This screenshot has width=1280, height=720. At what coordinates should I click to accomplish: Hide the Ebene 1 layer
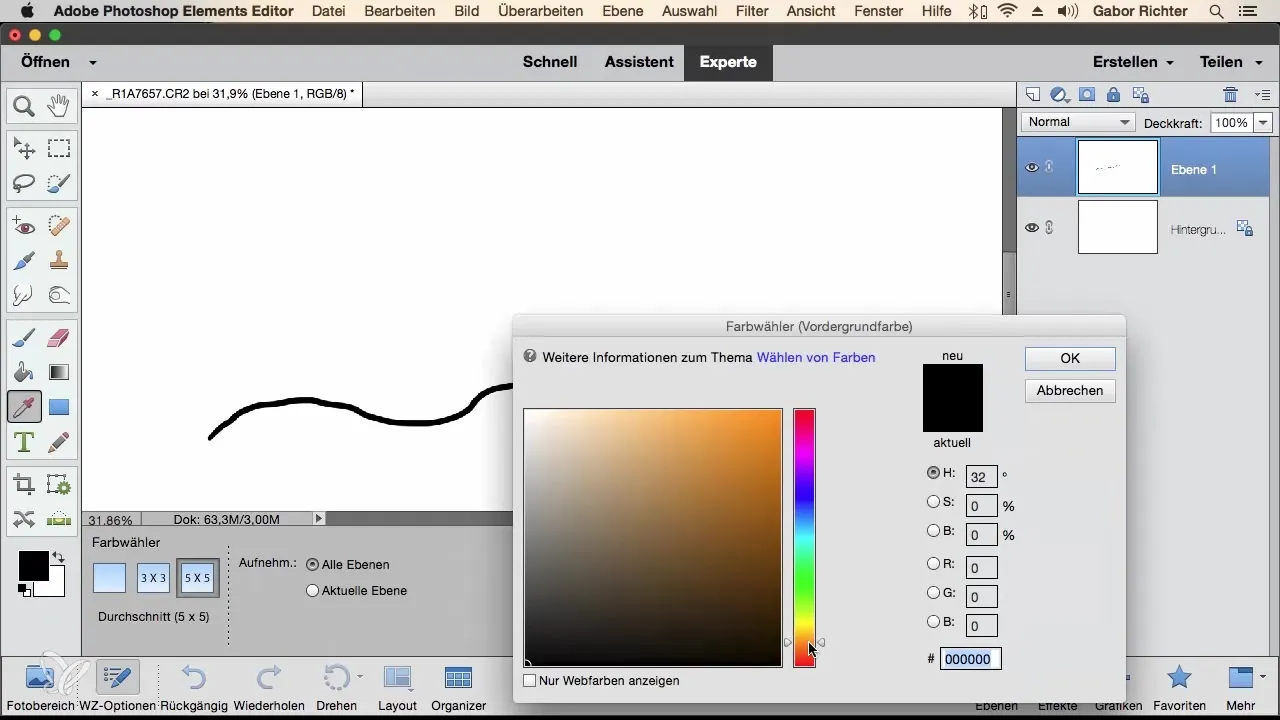coord(1032,168)
